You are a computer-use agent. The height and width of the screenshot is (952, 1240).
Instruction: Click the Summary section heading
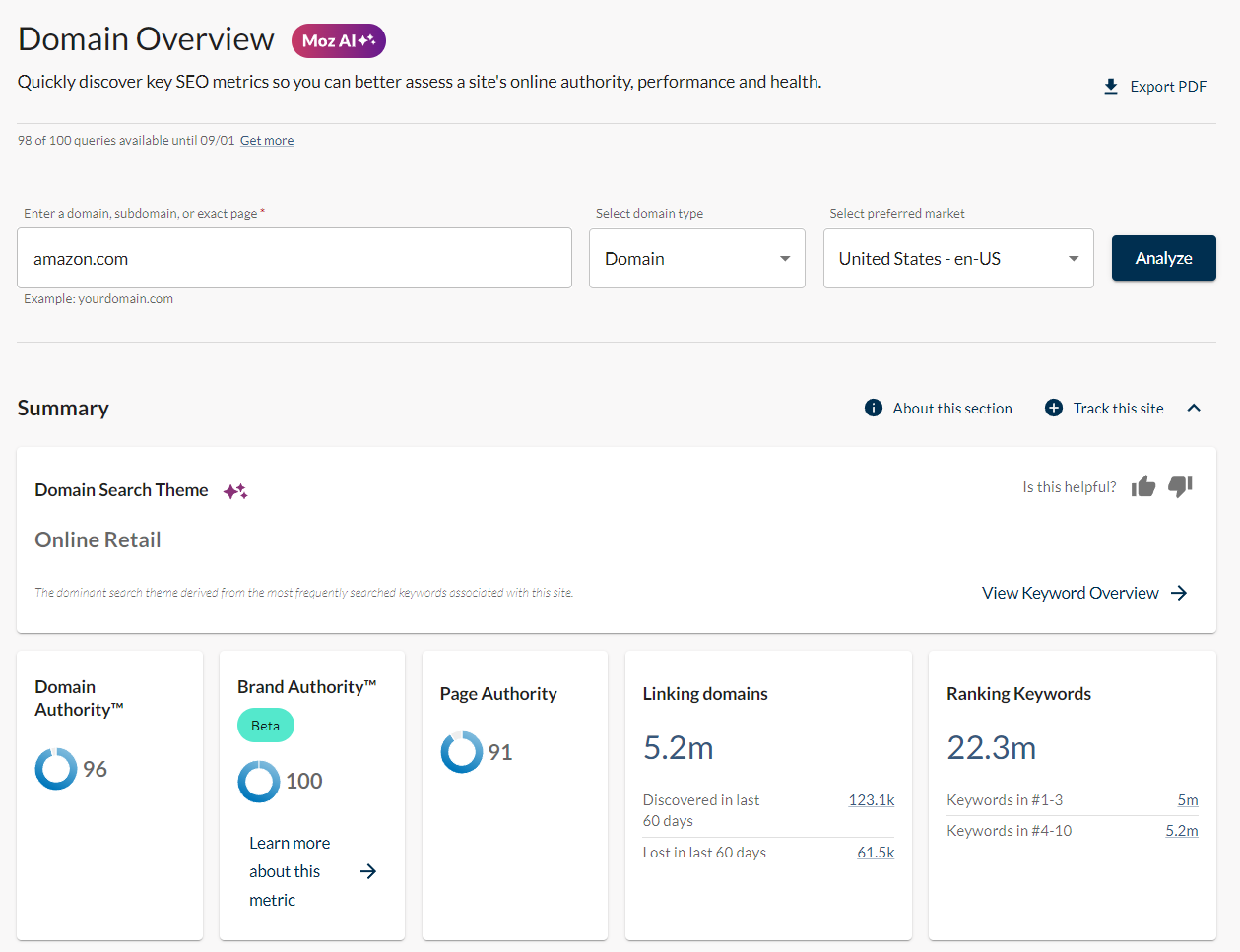63,409
